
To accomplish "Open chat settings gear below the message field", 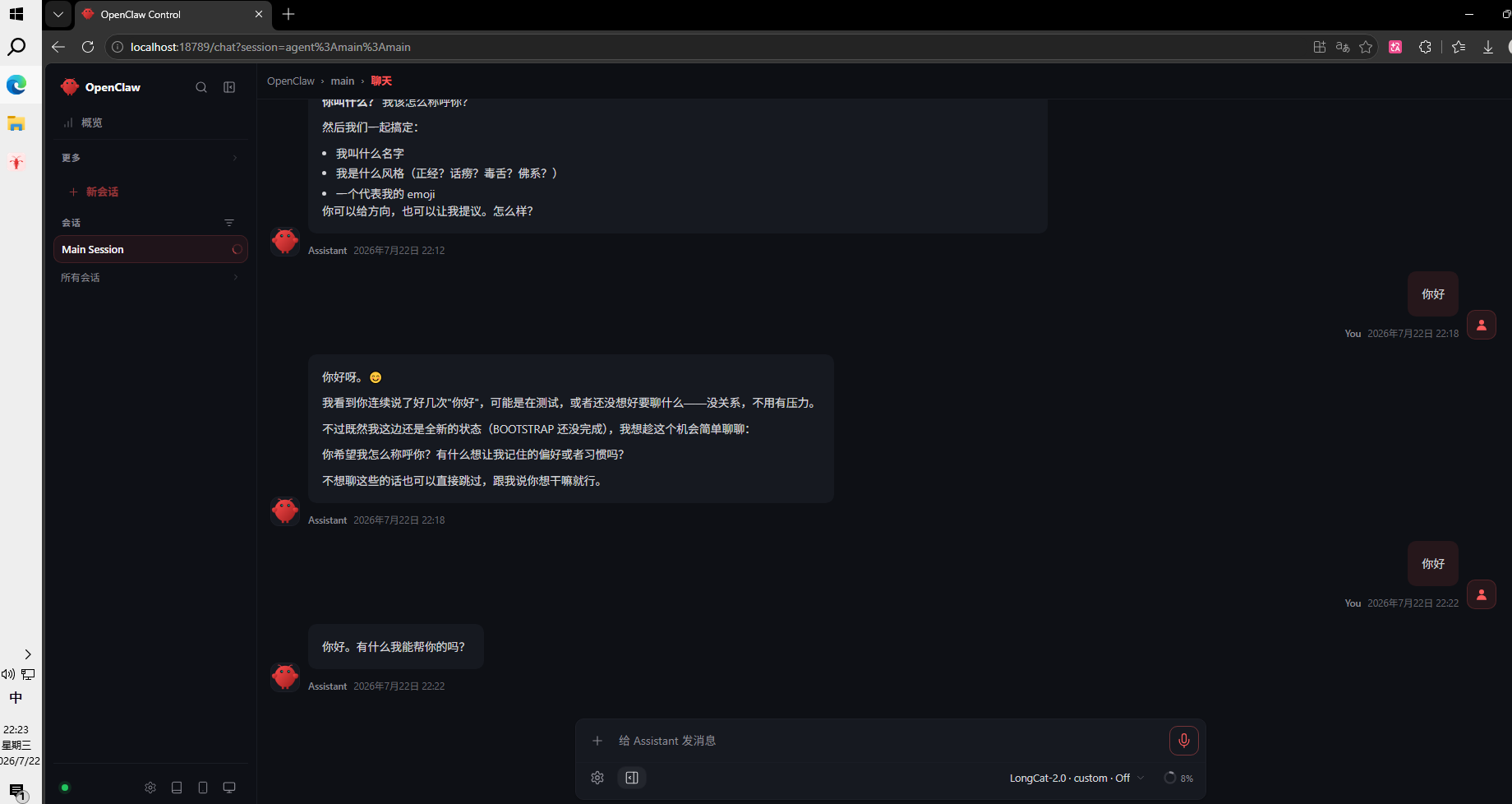I will pyautogui.click(x=597, y=778).
